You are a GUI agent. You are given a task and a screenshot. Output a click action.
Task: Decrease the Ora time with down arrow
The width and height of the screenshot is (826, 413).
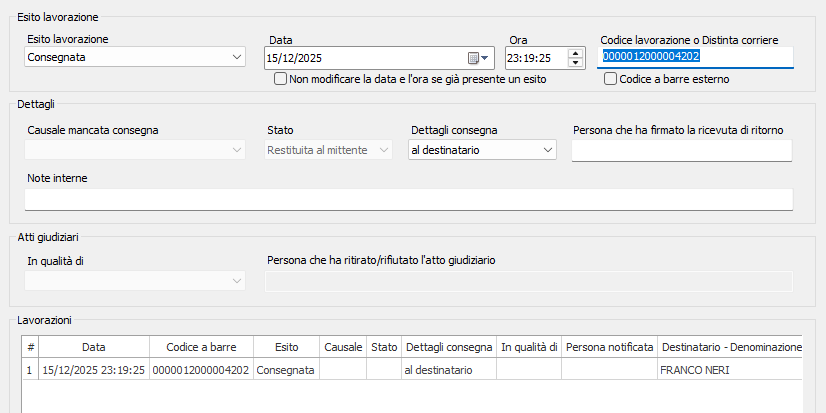point(574,63)
